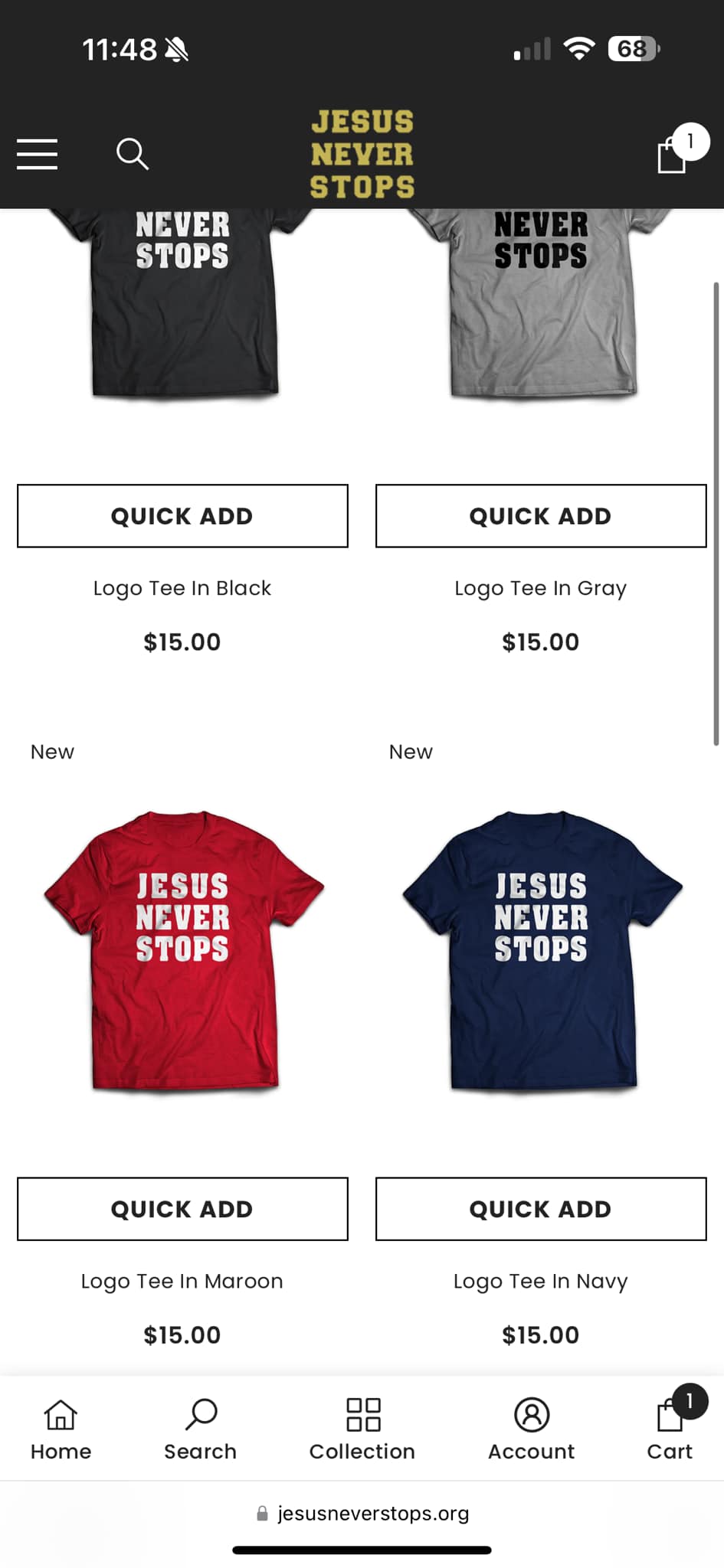Quick add Logo Tee In Navy

pos(541,1209)
